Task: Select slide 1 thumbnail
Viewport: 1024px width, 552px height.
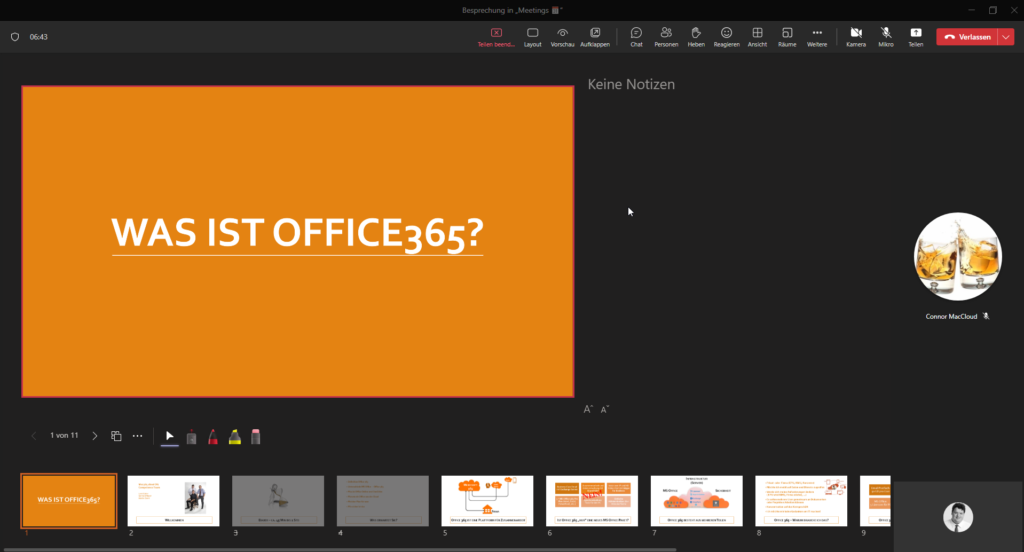Action: [x=69, y=500]
